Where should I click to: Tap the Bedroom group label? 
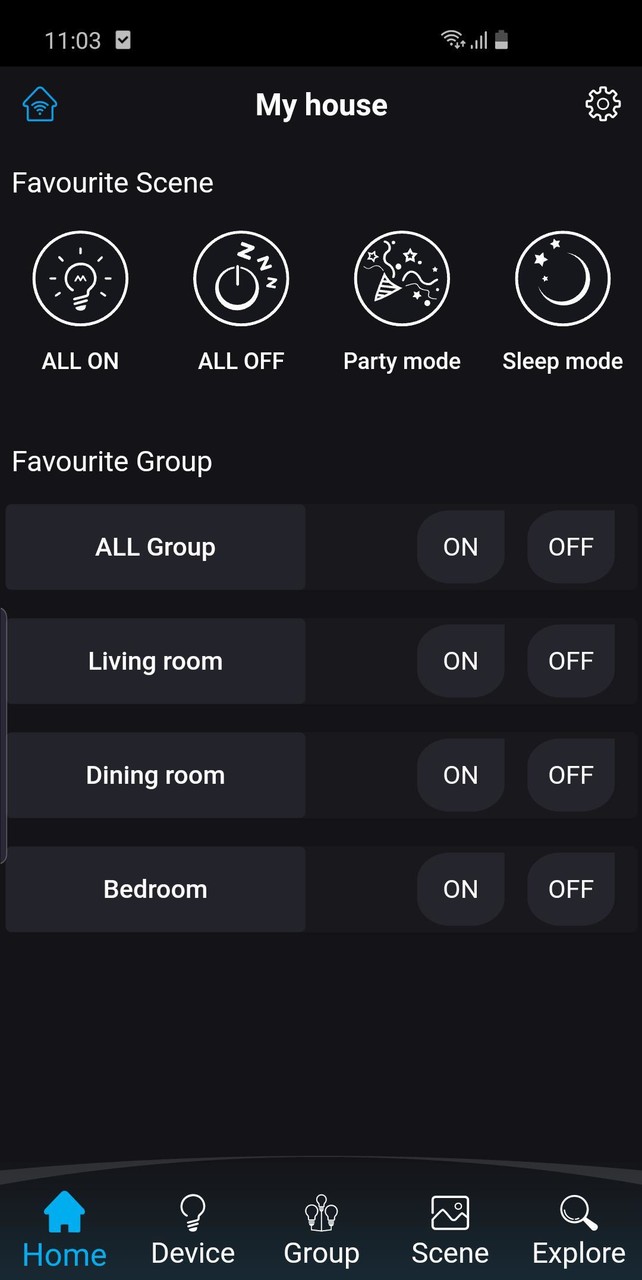coord(155,889)
